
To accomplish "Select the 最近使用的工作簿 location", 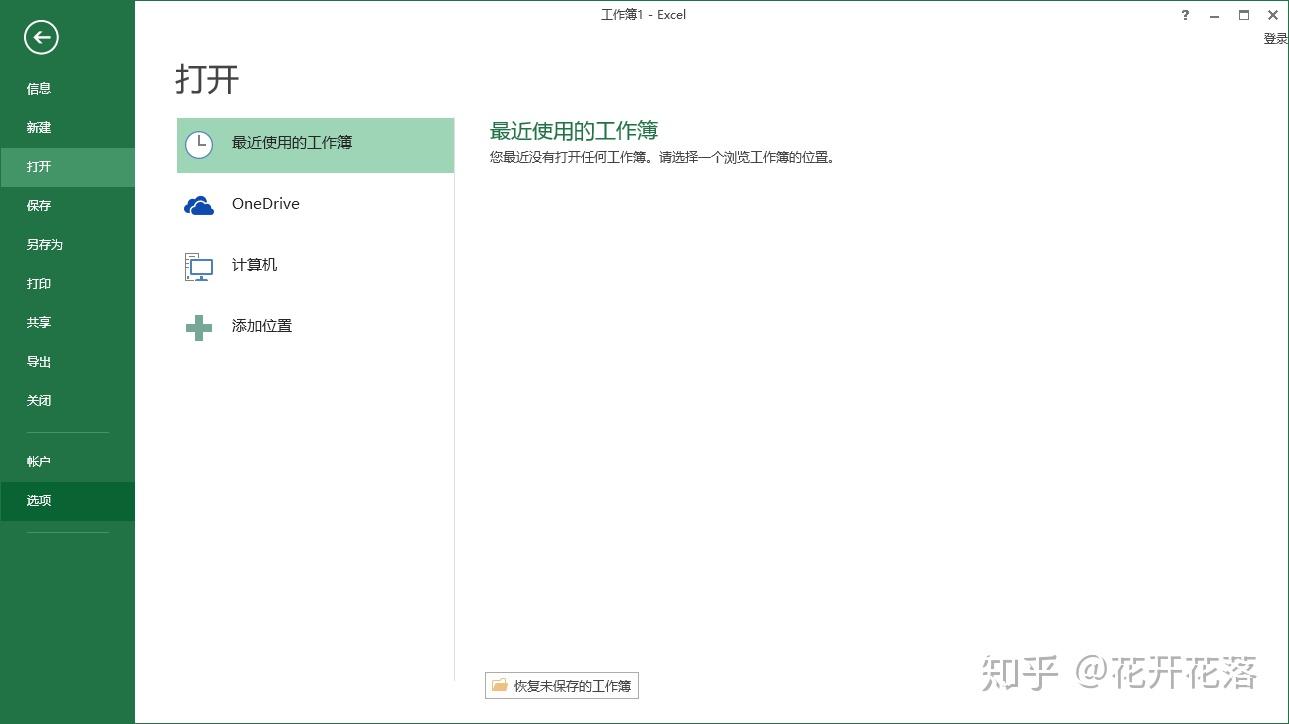I will coord(315,145).
